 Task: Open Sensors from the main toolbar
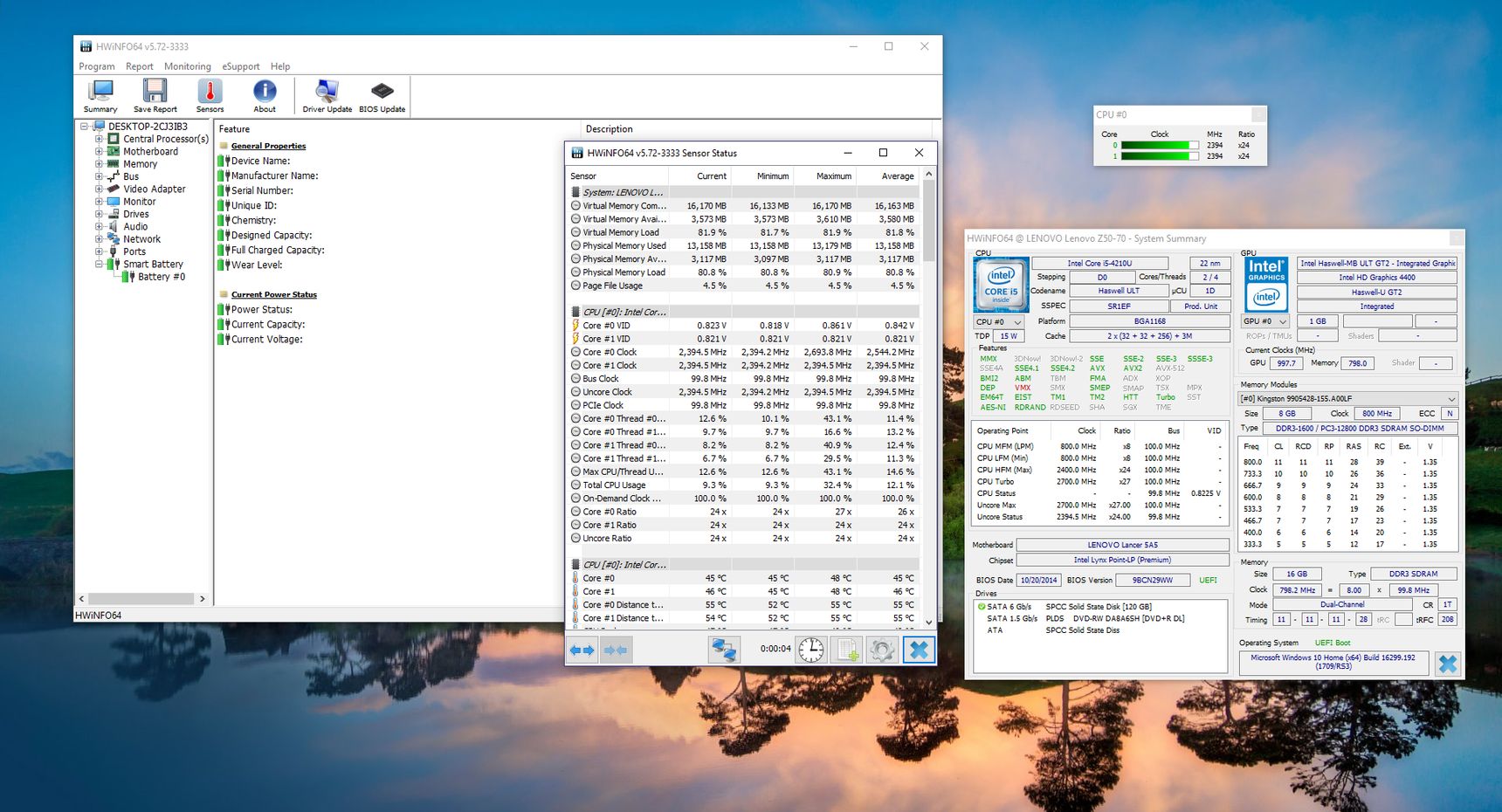point(210,96)
